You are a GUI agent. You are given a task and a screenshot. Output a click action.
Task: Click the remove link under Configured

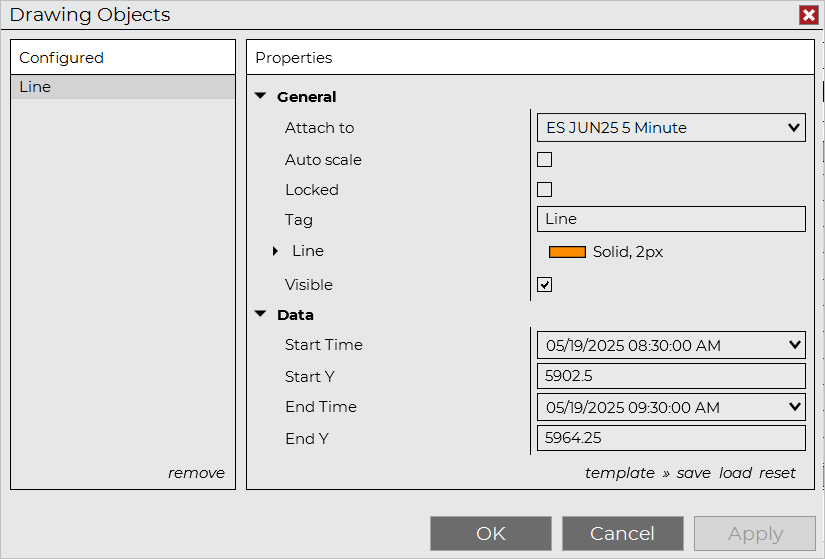click(196, 473)
